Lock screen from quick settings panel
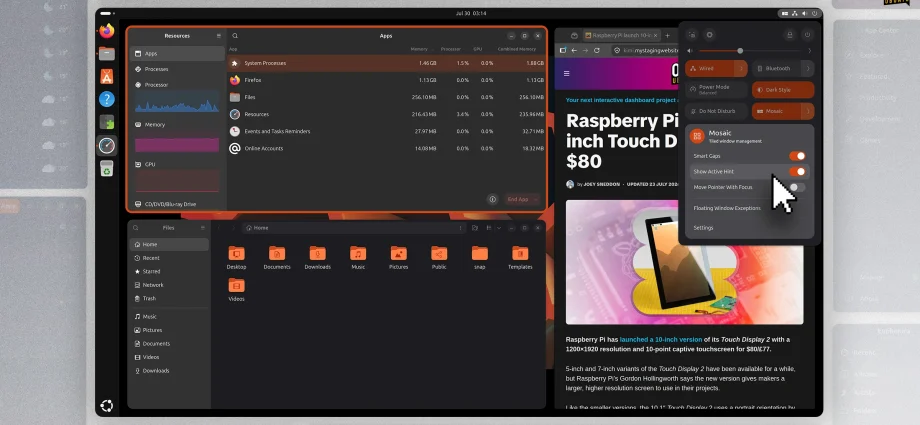Viewport: 920px width, 425px height. [790, 35]
